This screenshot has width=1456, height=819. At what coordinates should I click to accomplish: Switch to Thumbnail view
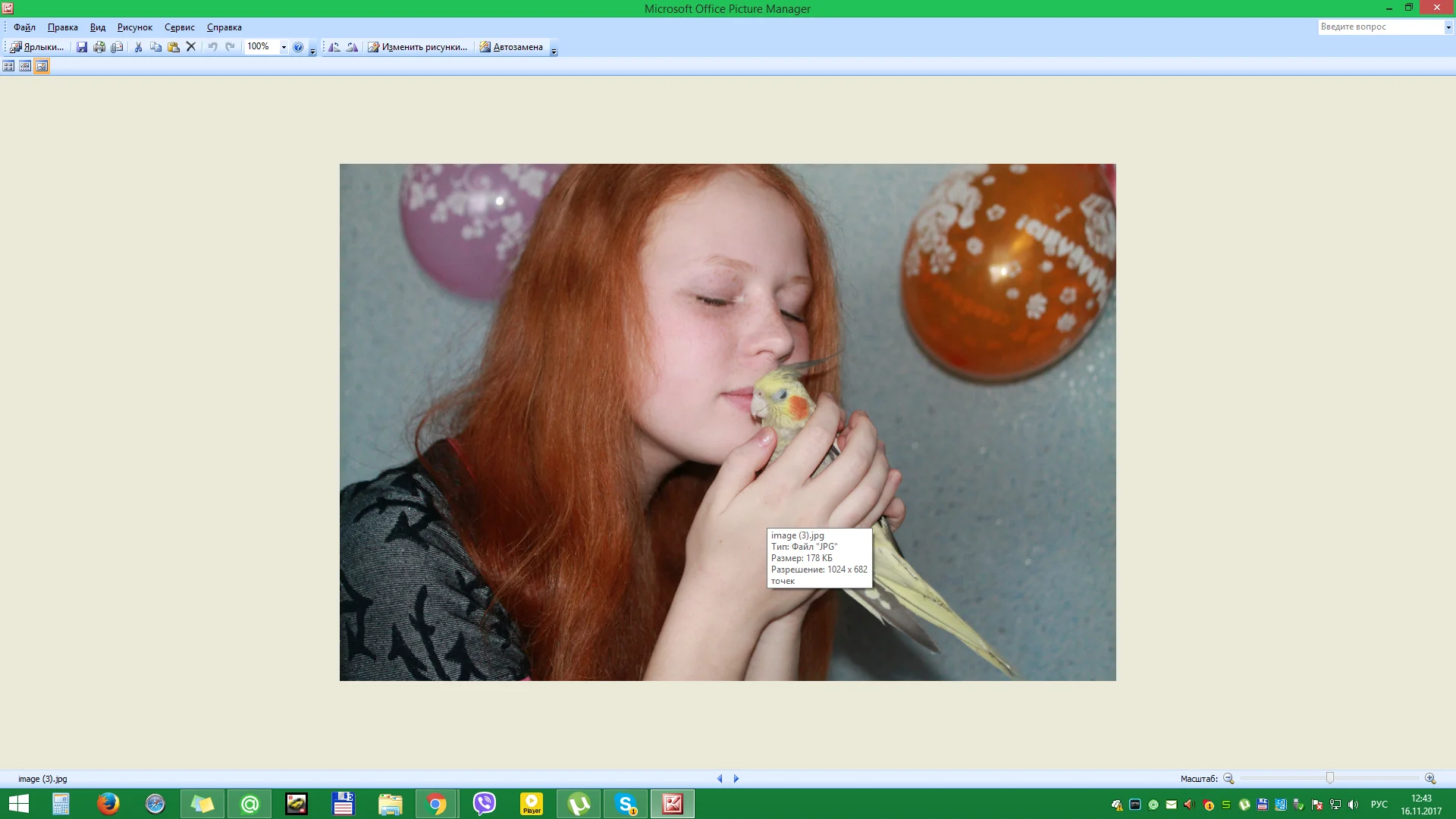(8, 66)
